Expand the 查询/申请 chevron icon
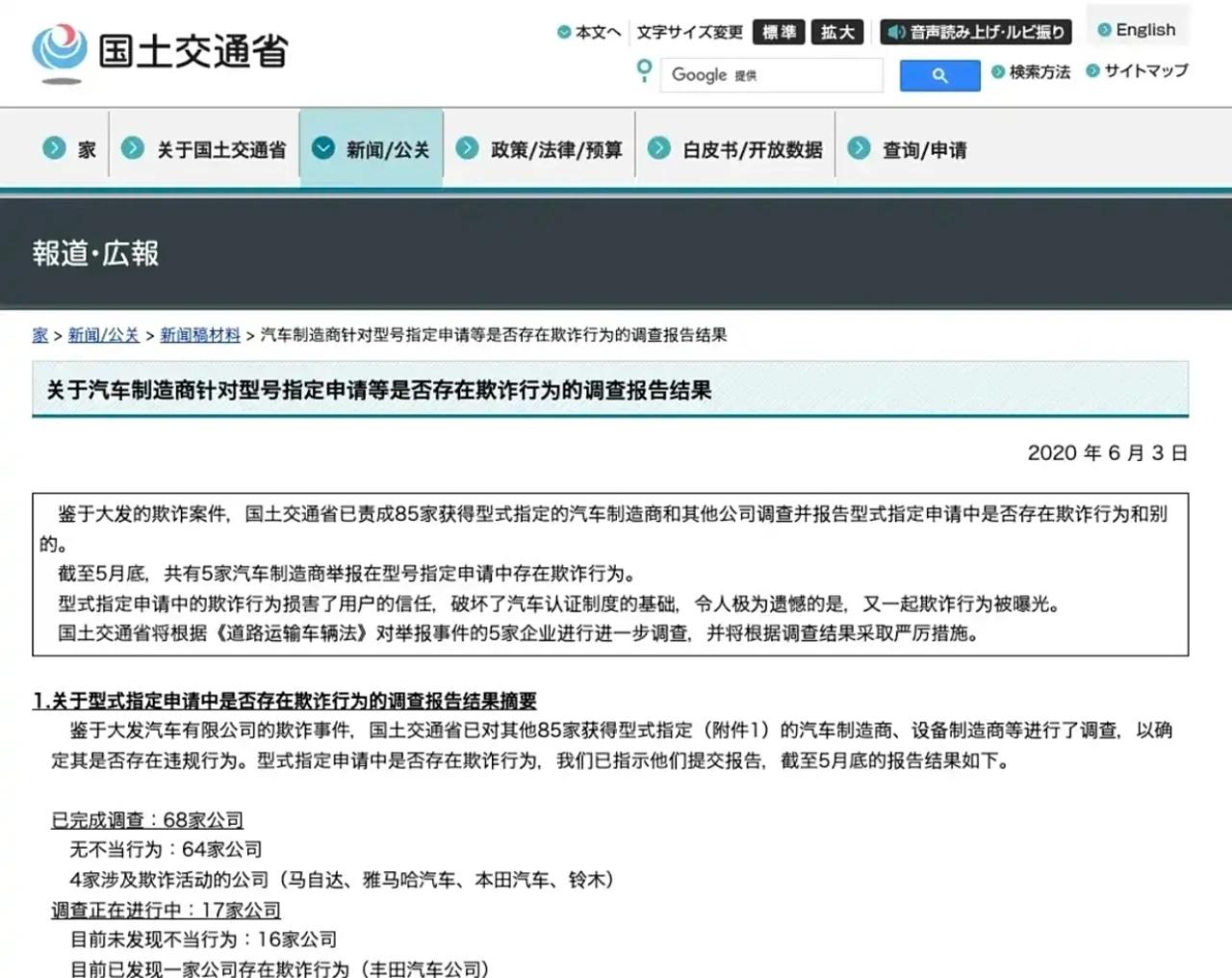Image resolution: width=1232 pixels, height=978 pixels. (859, 148)
